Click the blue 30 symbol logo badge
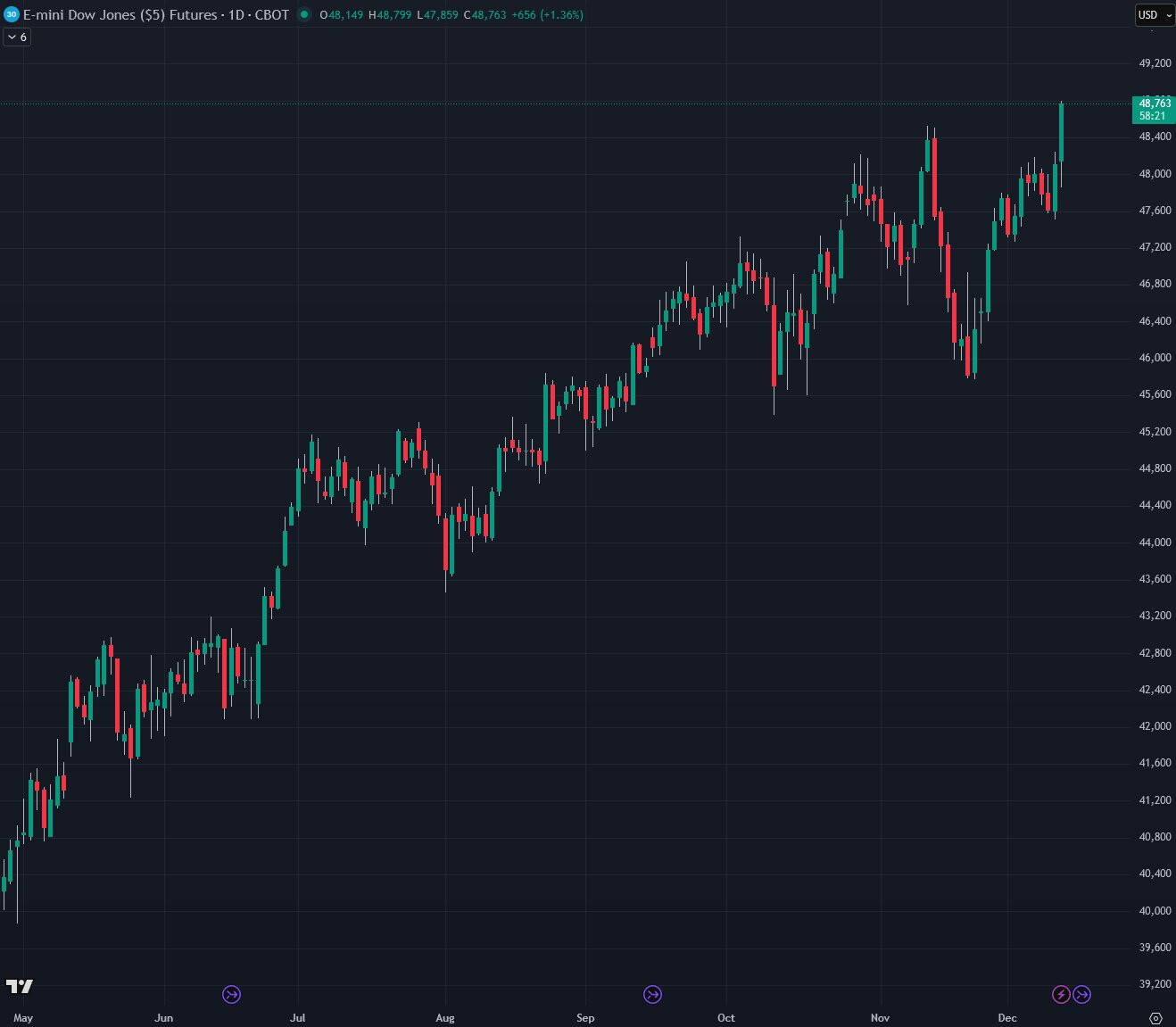The image size is (1176, 1027). (x=12, y=14)
